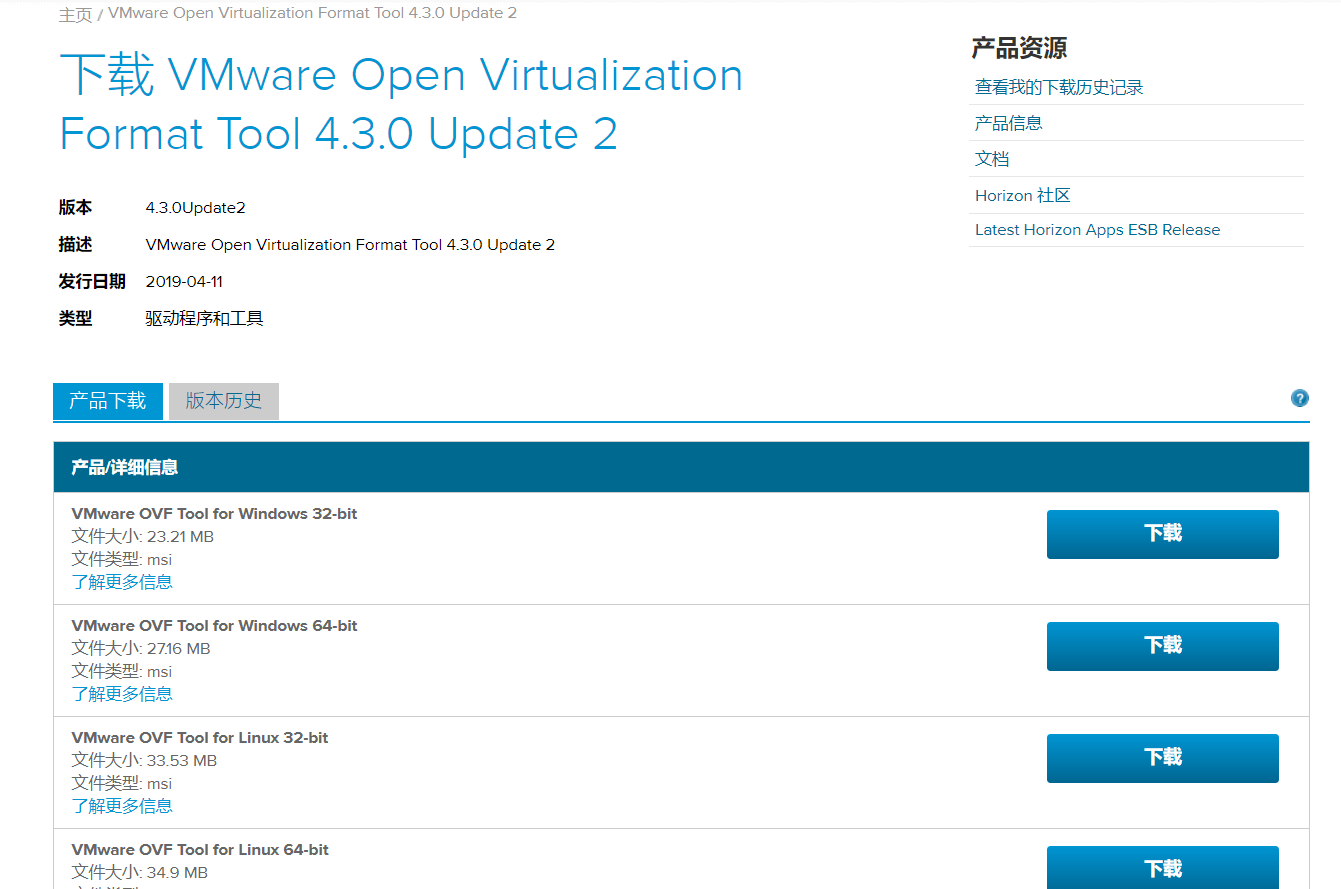1341x889 pixels.
Task: Select file size text 33.53 MB
Action: coord(181,761)
